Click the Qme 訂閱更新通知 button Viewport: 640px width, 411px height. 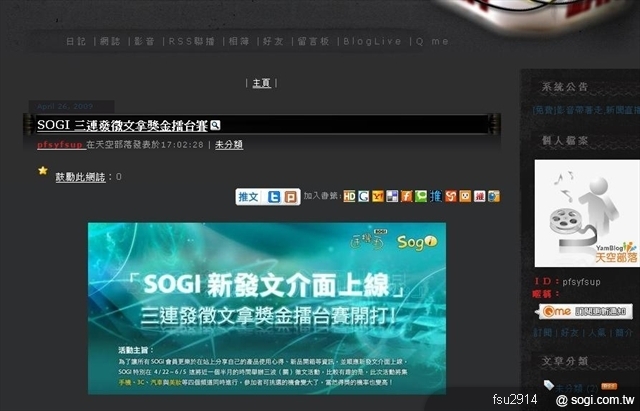584,311
